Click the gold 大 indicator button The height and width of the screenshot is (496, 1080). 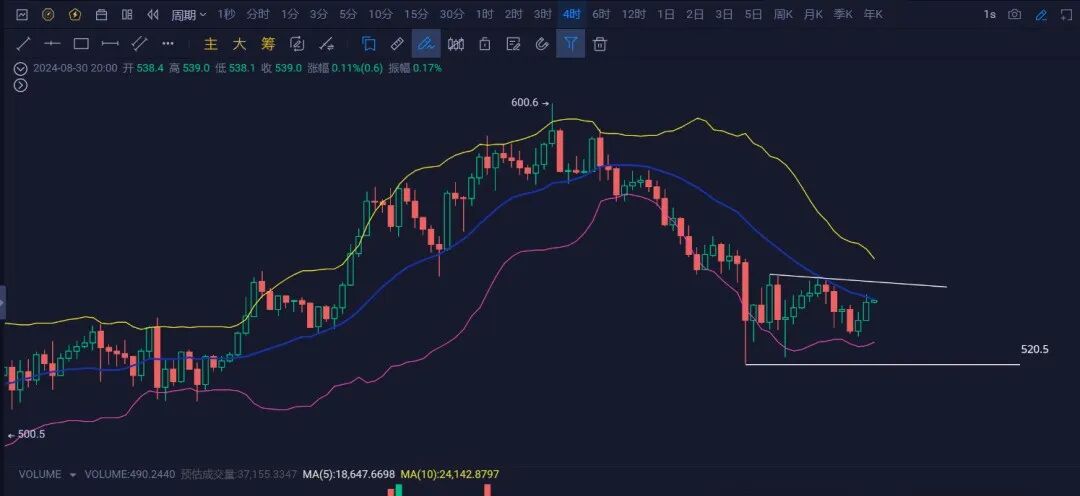coord(239,44)
